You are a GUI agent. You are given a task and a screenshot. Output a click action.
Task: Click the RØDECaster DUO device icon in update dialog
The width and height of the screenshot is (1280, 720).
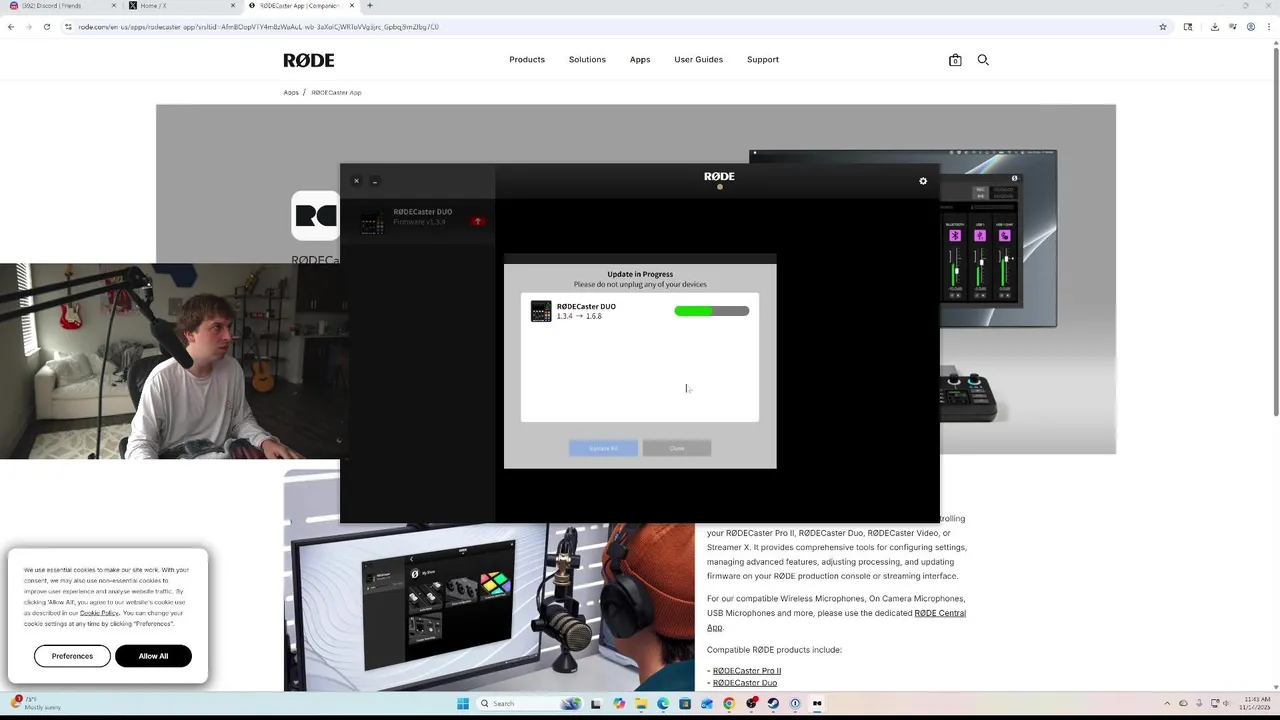click(x=541, y=312)
